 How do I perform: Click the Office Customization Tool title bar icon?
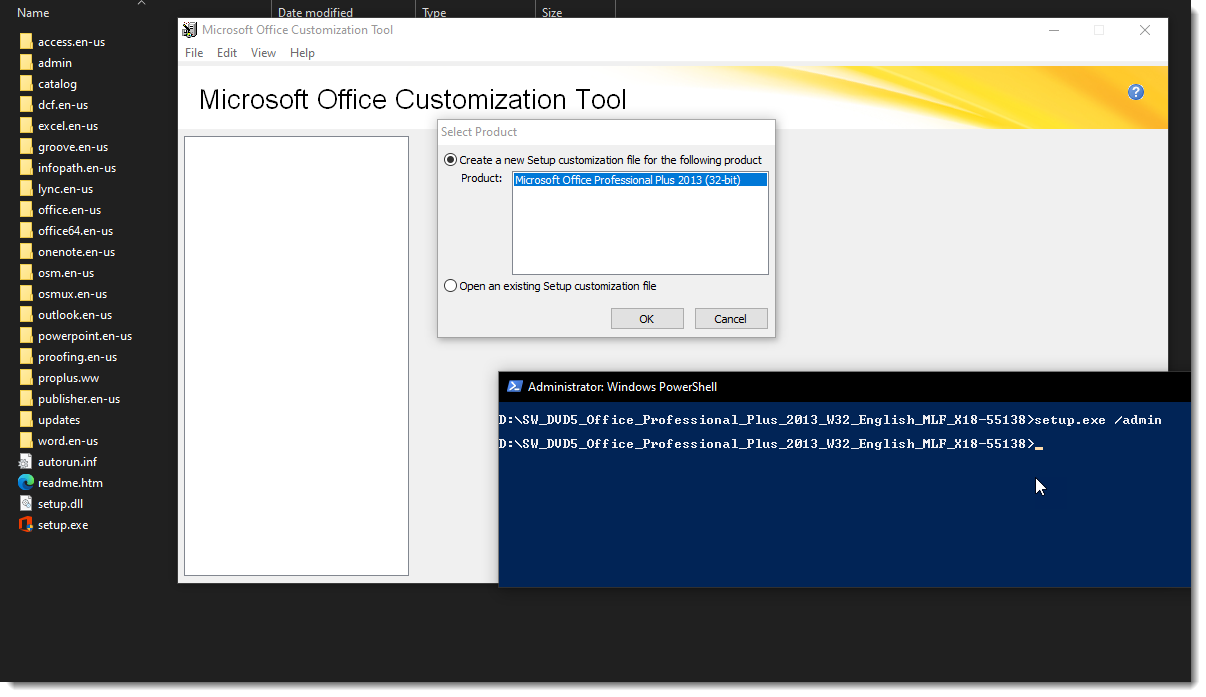190,30
